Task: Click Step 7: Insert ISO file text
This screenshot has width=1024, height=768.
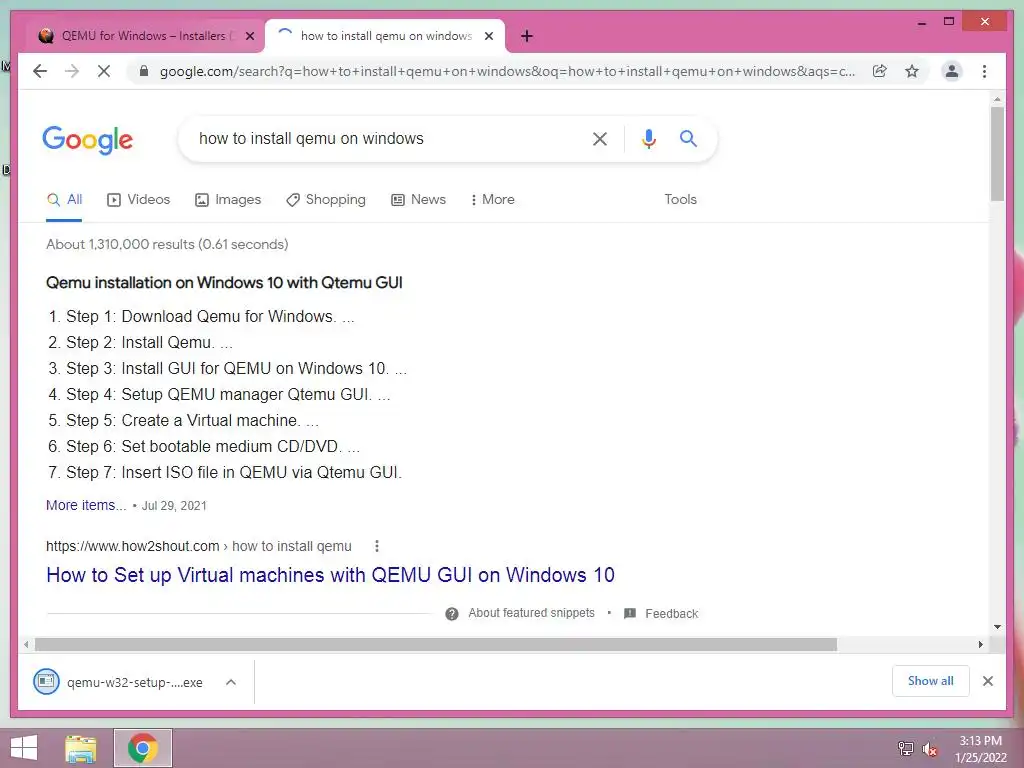Action: (234, 473)
